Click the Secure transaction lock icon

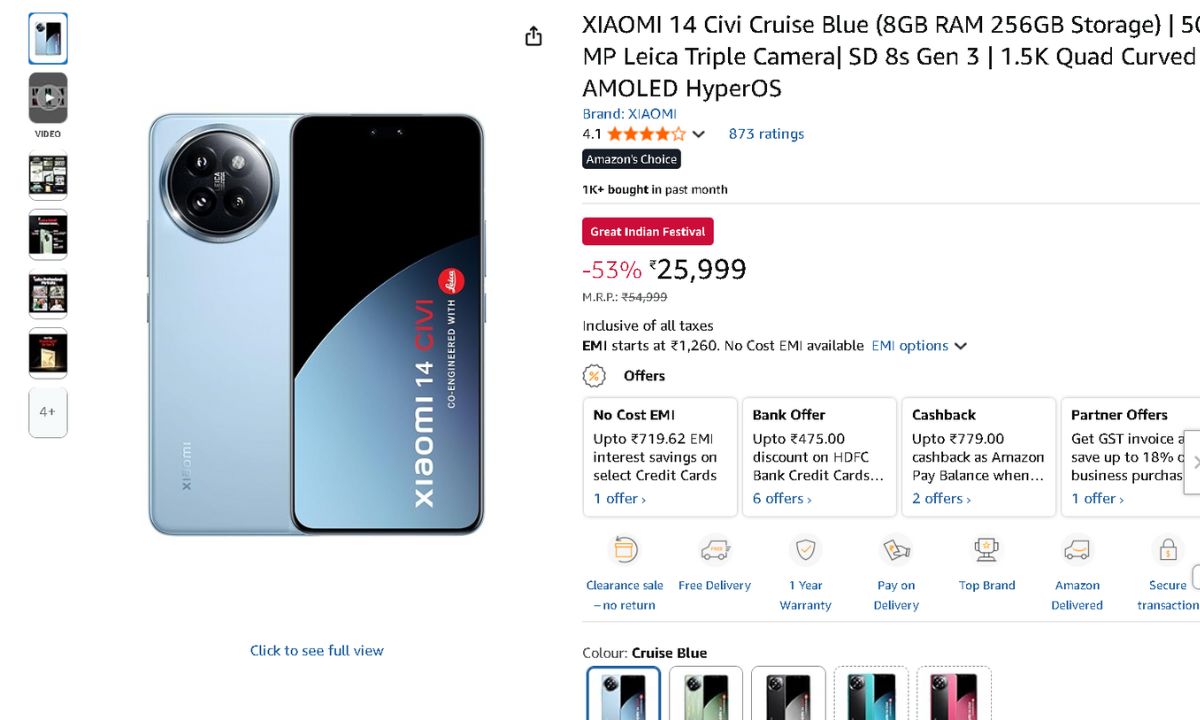(1167, 550)
